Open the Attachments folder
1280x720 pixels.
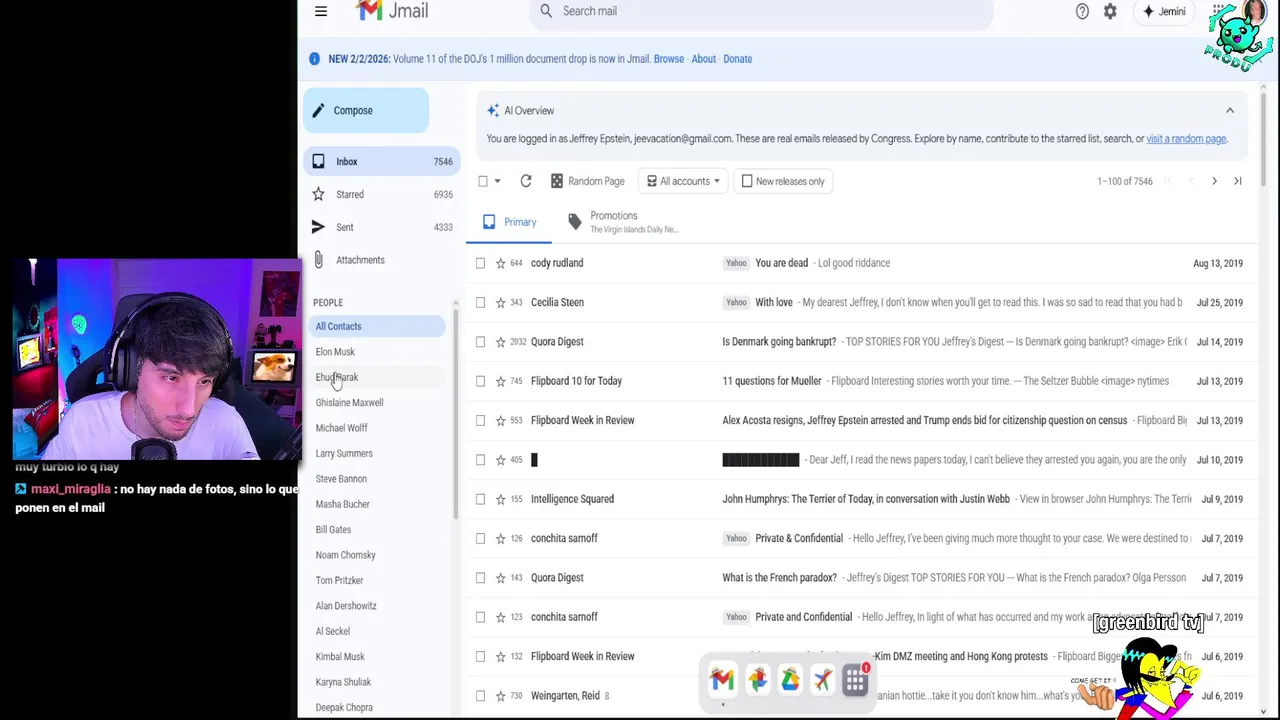[382, 260]
